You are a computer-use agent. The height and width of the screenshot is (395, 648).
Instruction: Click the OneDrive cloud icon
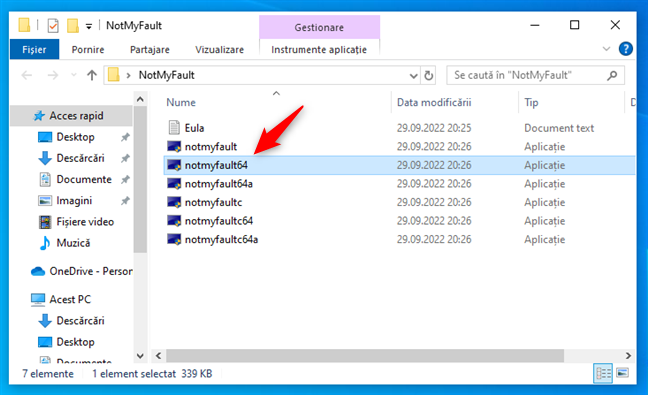[38, 271]
